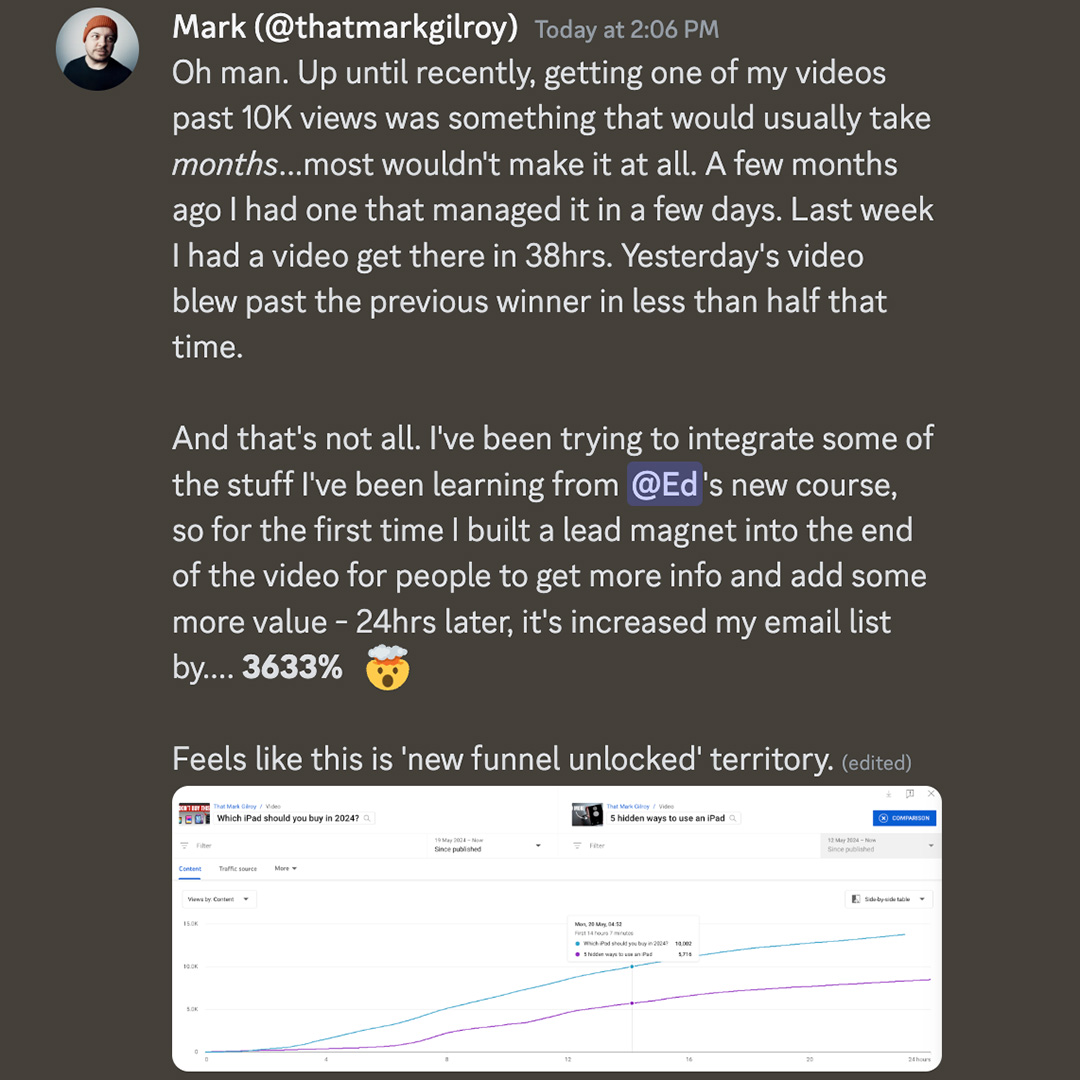
Task: Click the Mark (@thatmarkgilroy) username
Action: pyautogui.click(x=344, y=28)
